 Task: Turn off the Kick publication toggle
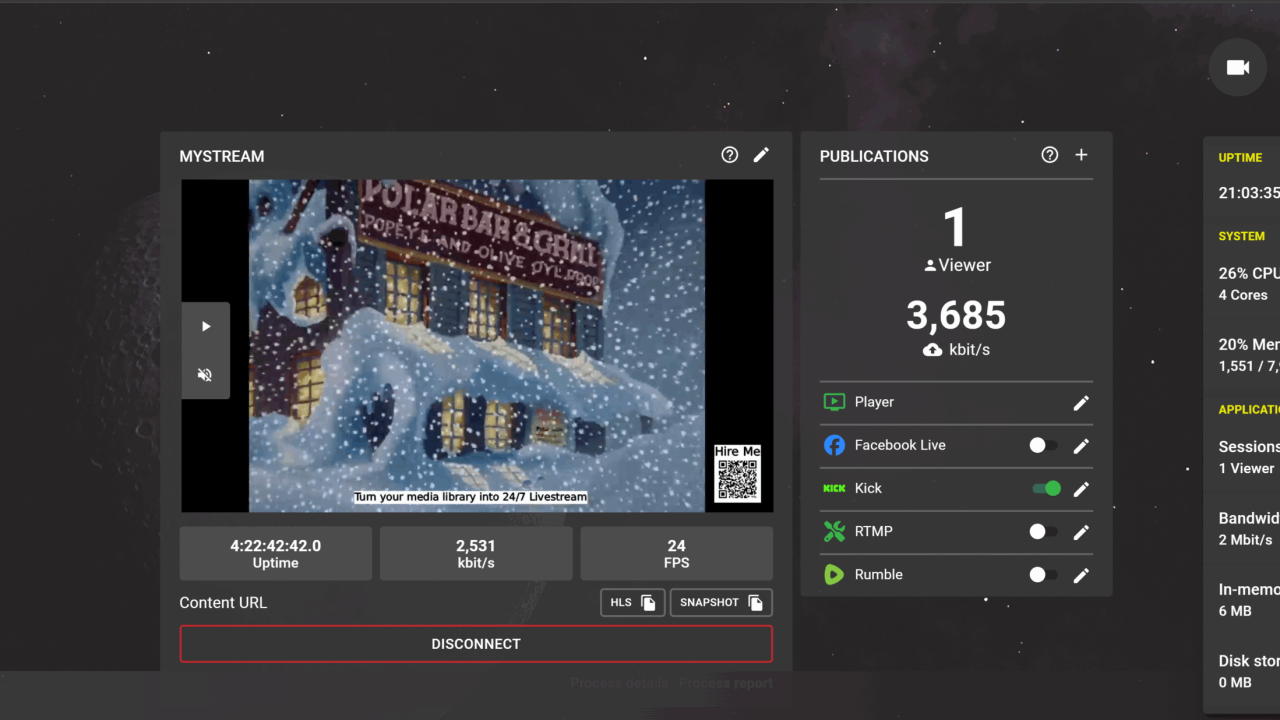(x=1047, y=488)
